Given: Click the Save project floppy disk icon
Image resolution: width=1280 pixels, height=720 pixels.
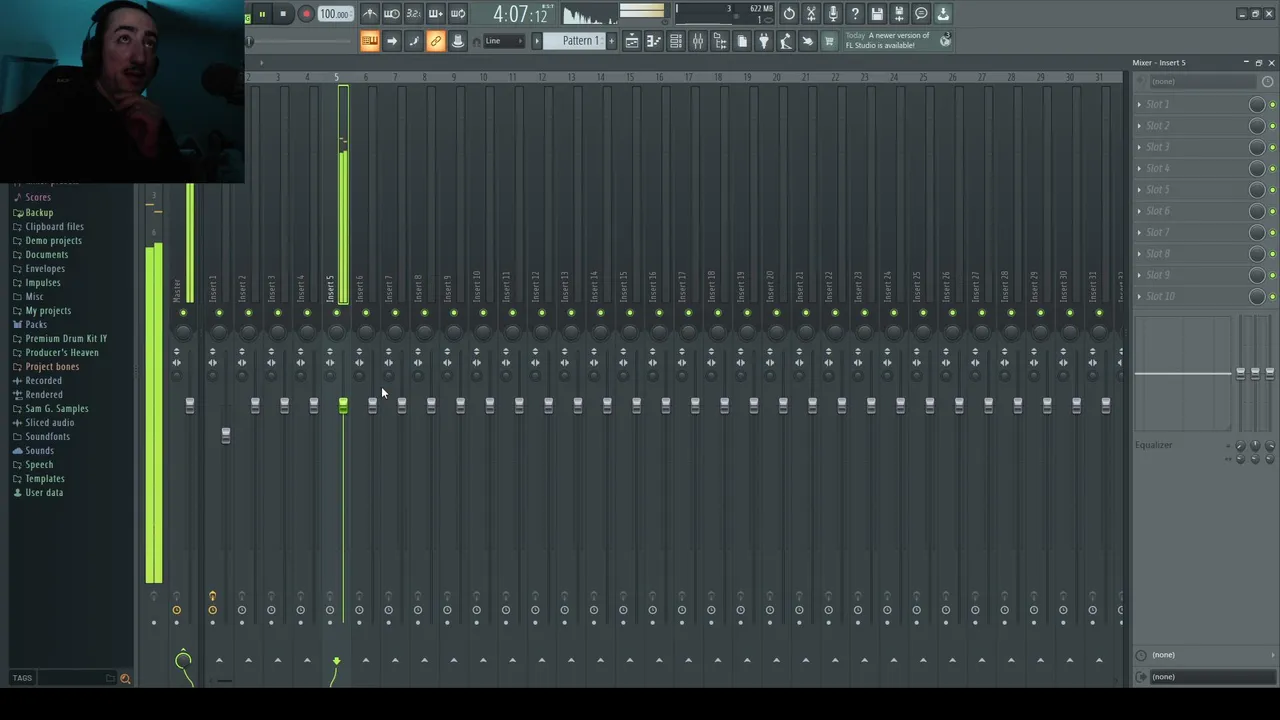Looking at the screenshot, I should [x=877, y=14].
